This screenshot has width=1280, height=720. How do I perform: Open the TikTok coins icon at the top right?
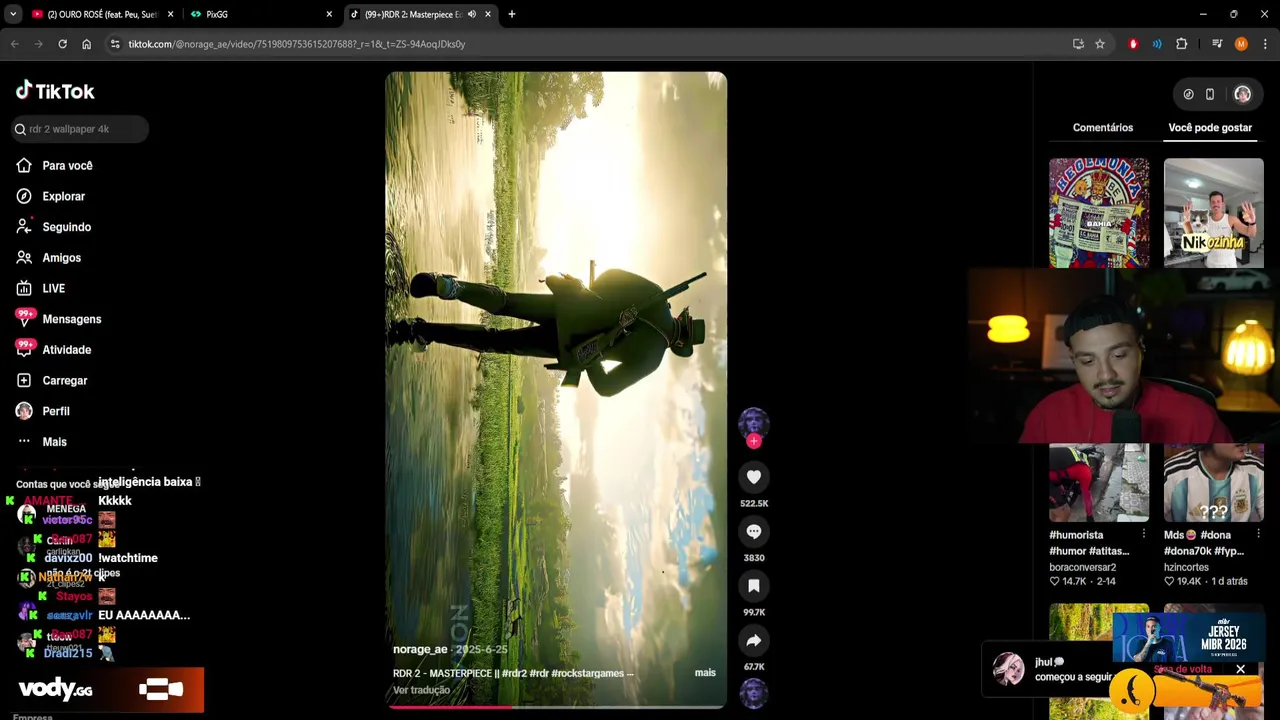[1188, 94]
